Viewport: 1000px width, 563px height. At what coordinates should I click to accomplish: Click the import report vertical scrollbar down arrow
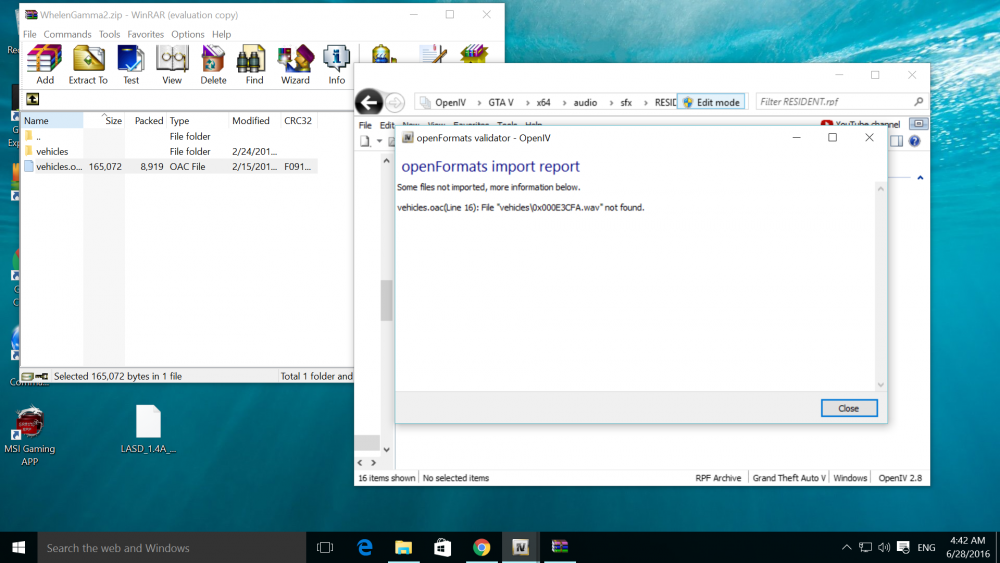click(x=881, y=384)
